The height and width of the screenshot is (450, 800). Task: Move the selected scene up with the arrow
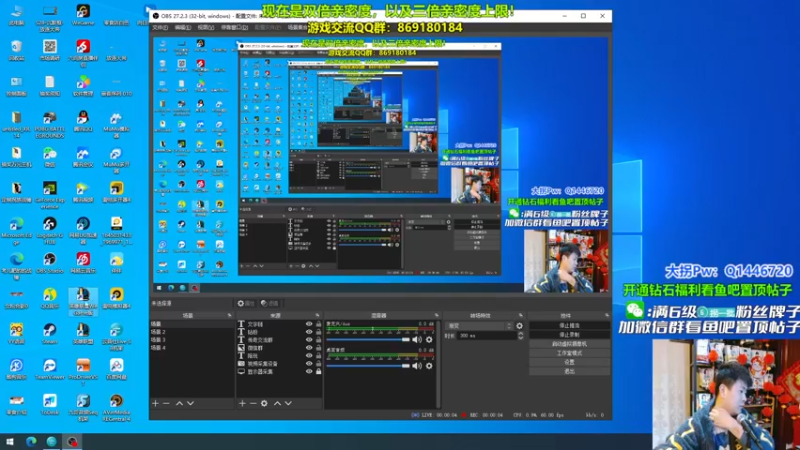coord(179,403)
